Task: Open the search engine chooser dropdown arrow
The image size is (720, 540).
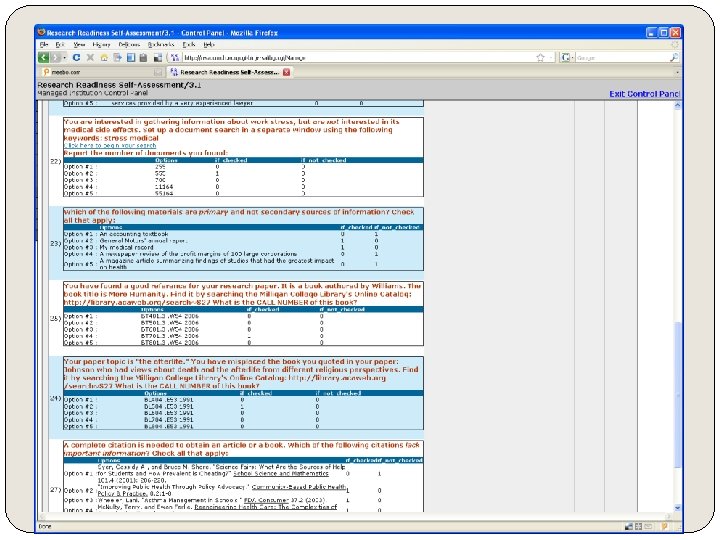Action: [x=573, y=57]
